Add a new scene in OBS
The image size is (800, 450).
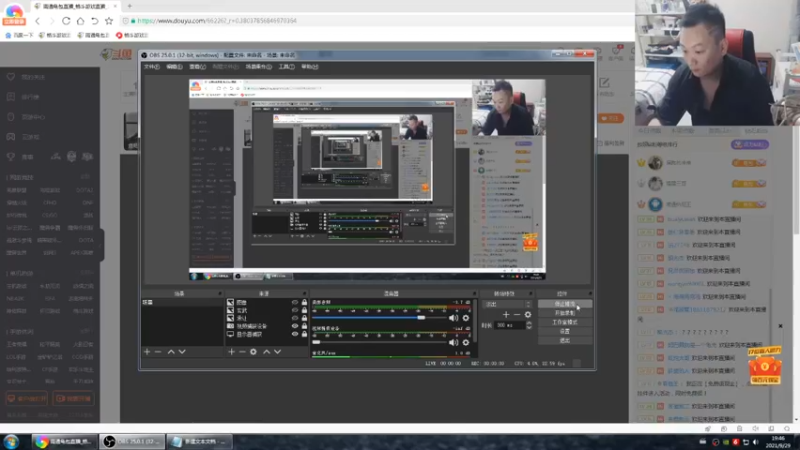tap(147, 352)
